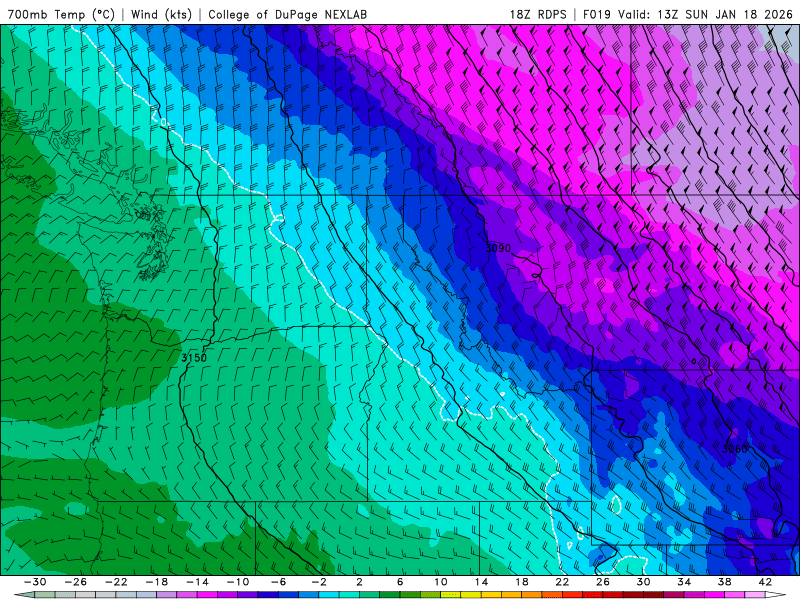This screenshot has height=600, width=800.
Task: Click the 2 value on temperature scale
Action: point(359,582)
